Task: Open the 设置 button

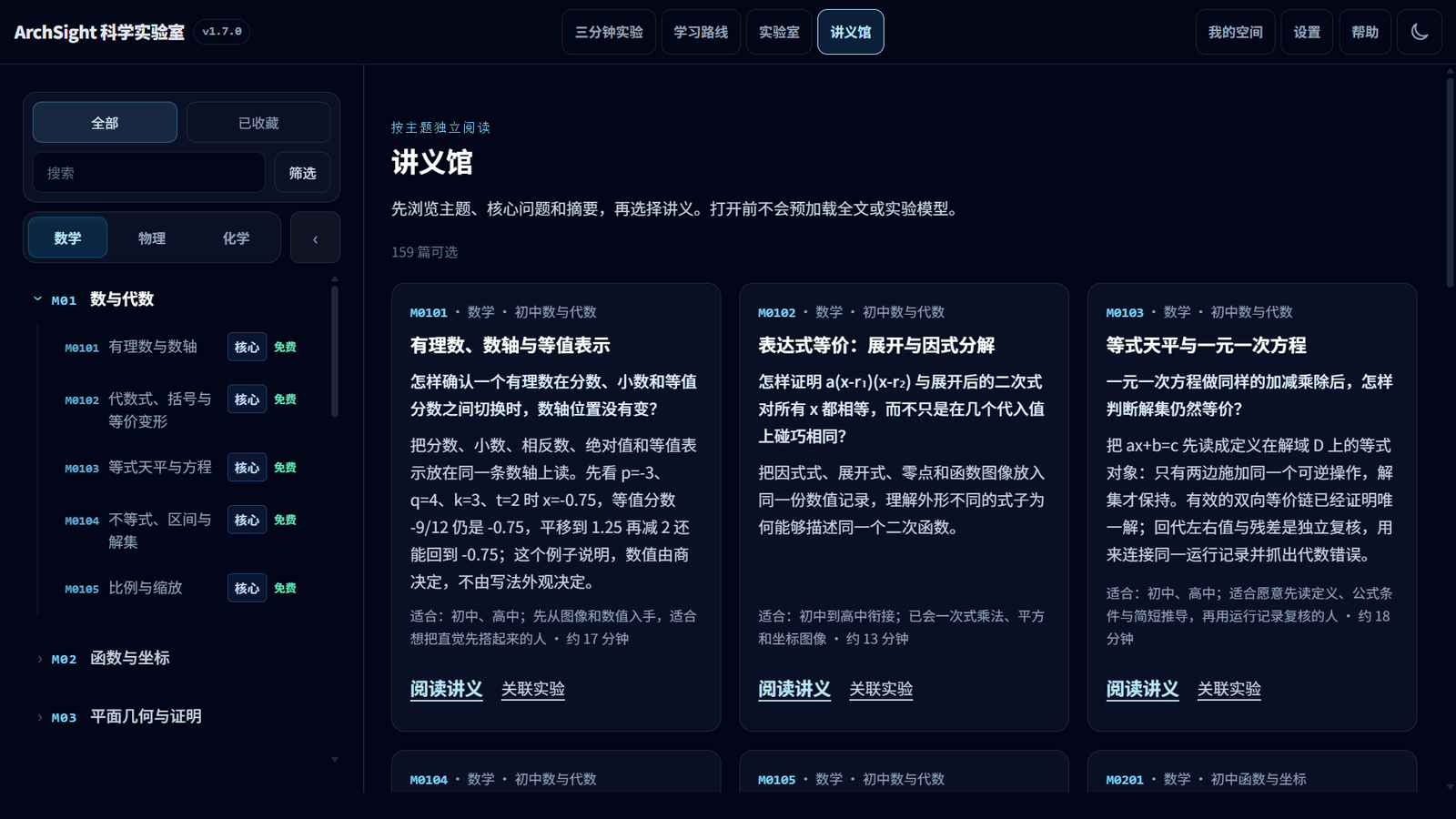Action: coord(1307,32)
